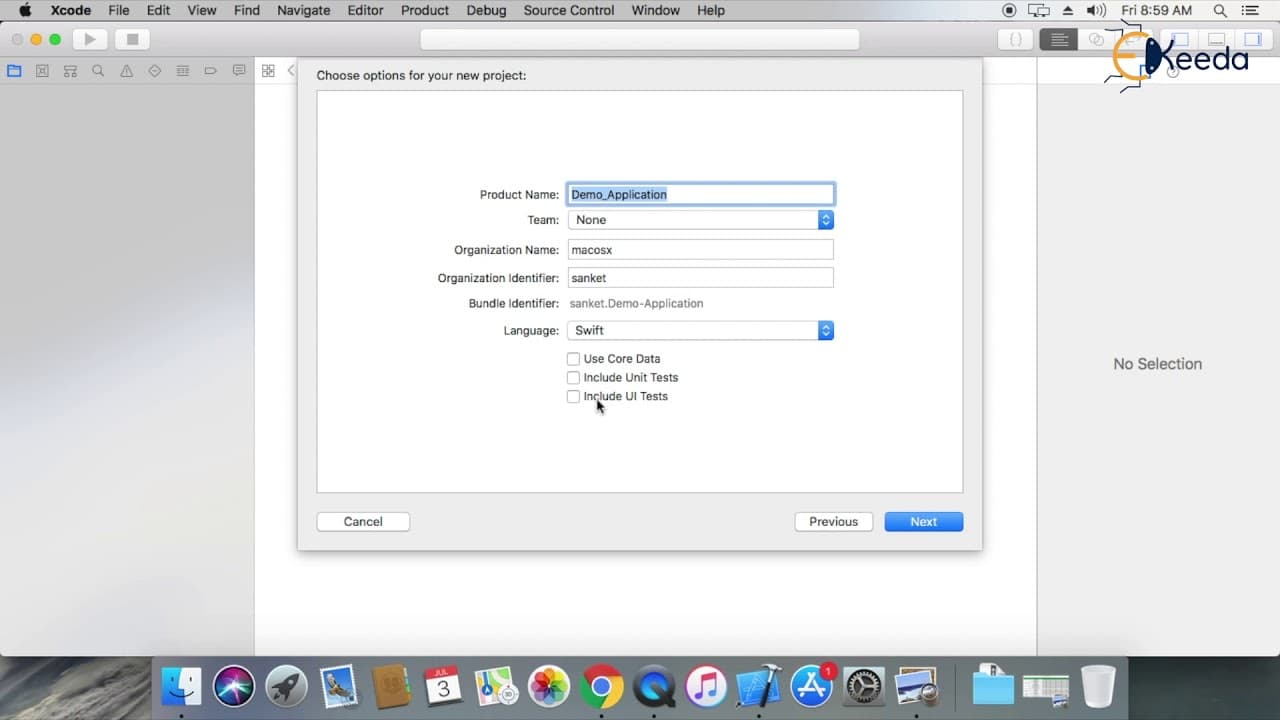Click the Xcode activity status bar

[640, 40]
